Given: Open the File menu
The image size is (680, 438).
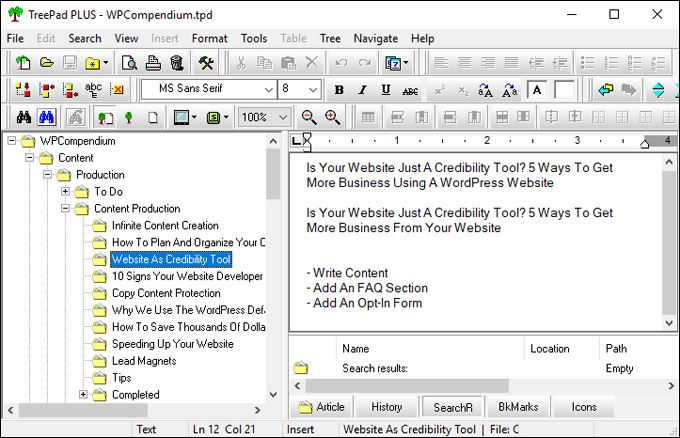Looking at the screenshot, I should [x=15, y=39].
